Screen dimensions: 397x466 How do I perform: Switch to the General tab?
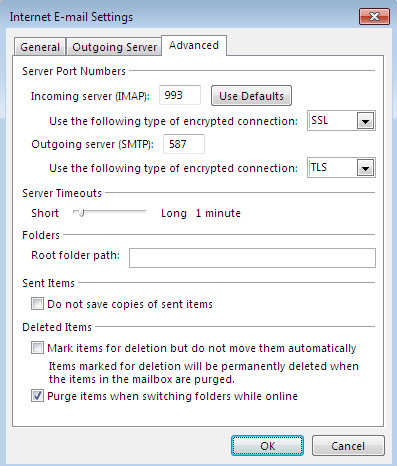(40, 47)
